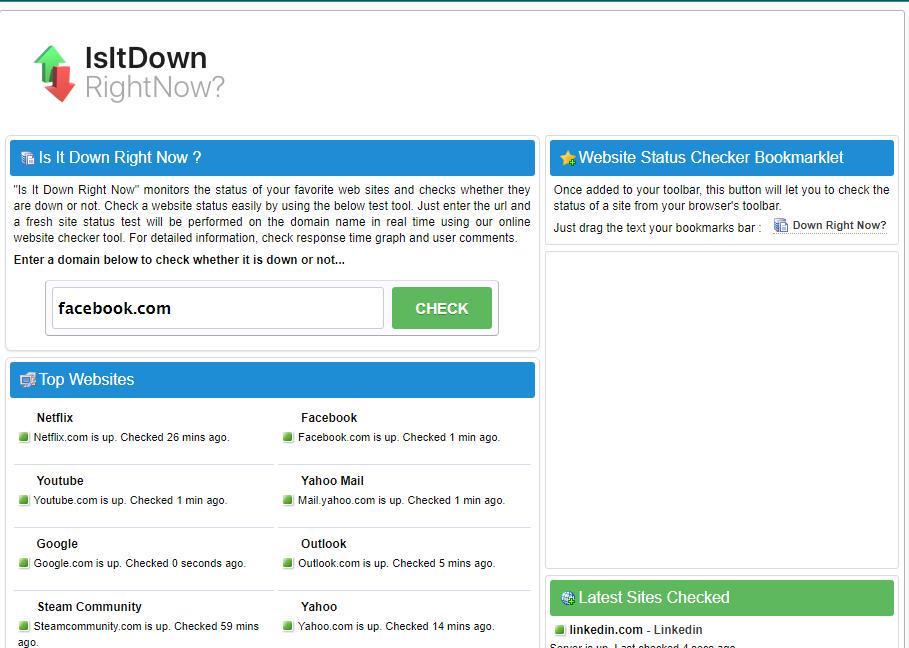Click the green status icon beside linkedin.com
This screenshot has width=909, height=648.
pyautogui.click(x=559, y=630)
